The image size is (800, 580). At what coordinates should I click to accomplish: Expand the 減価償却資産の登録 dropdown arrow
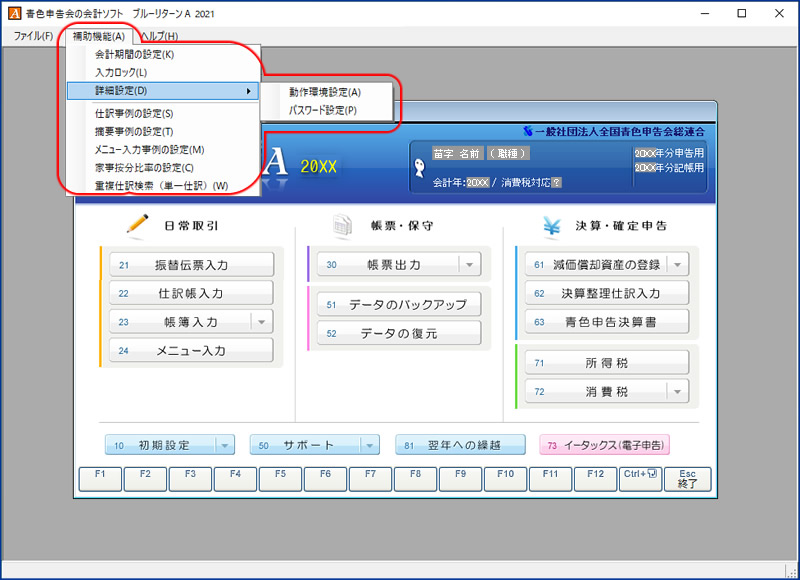click(677, 265)
